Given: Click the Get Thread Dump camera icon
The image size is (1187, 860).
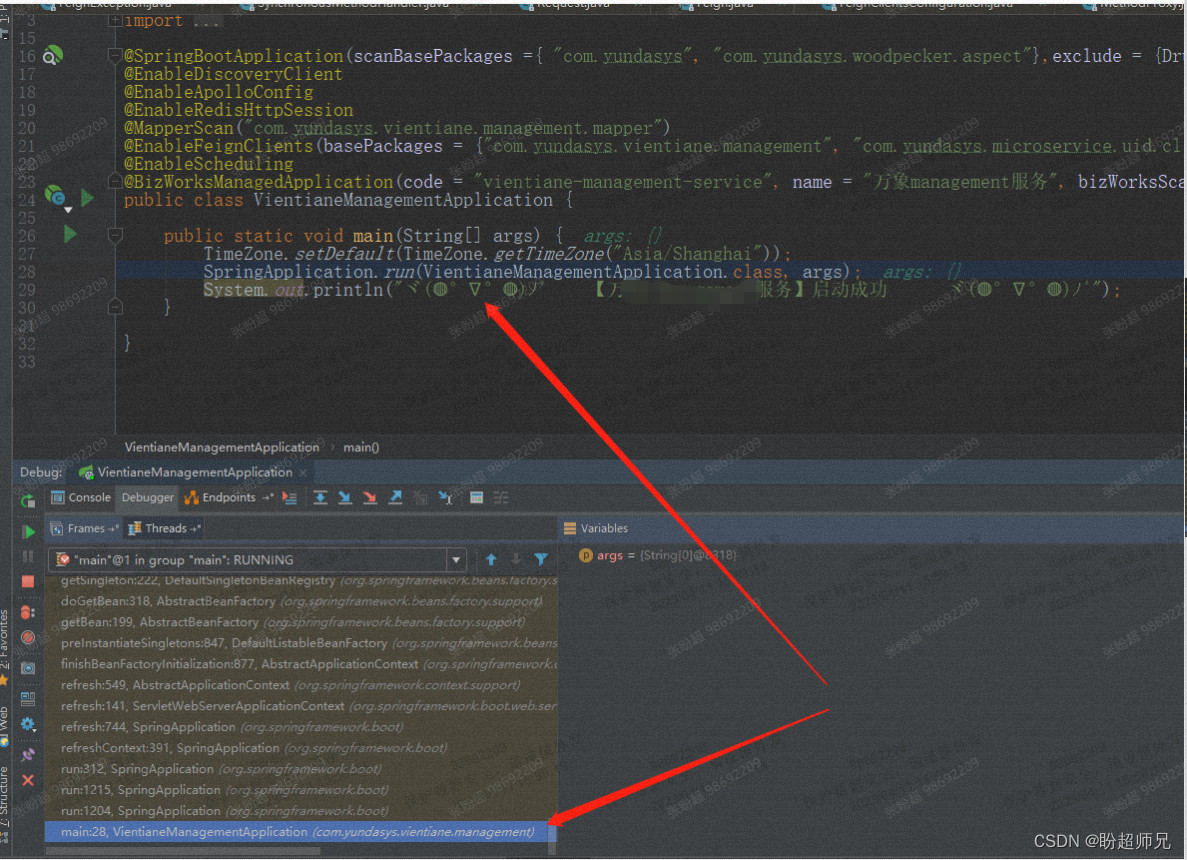Looking at the screenshot, I should [28, 668].
